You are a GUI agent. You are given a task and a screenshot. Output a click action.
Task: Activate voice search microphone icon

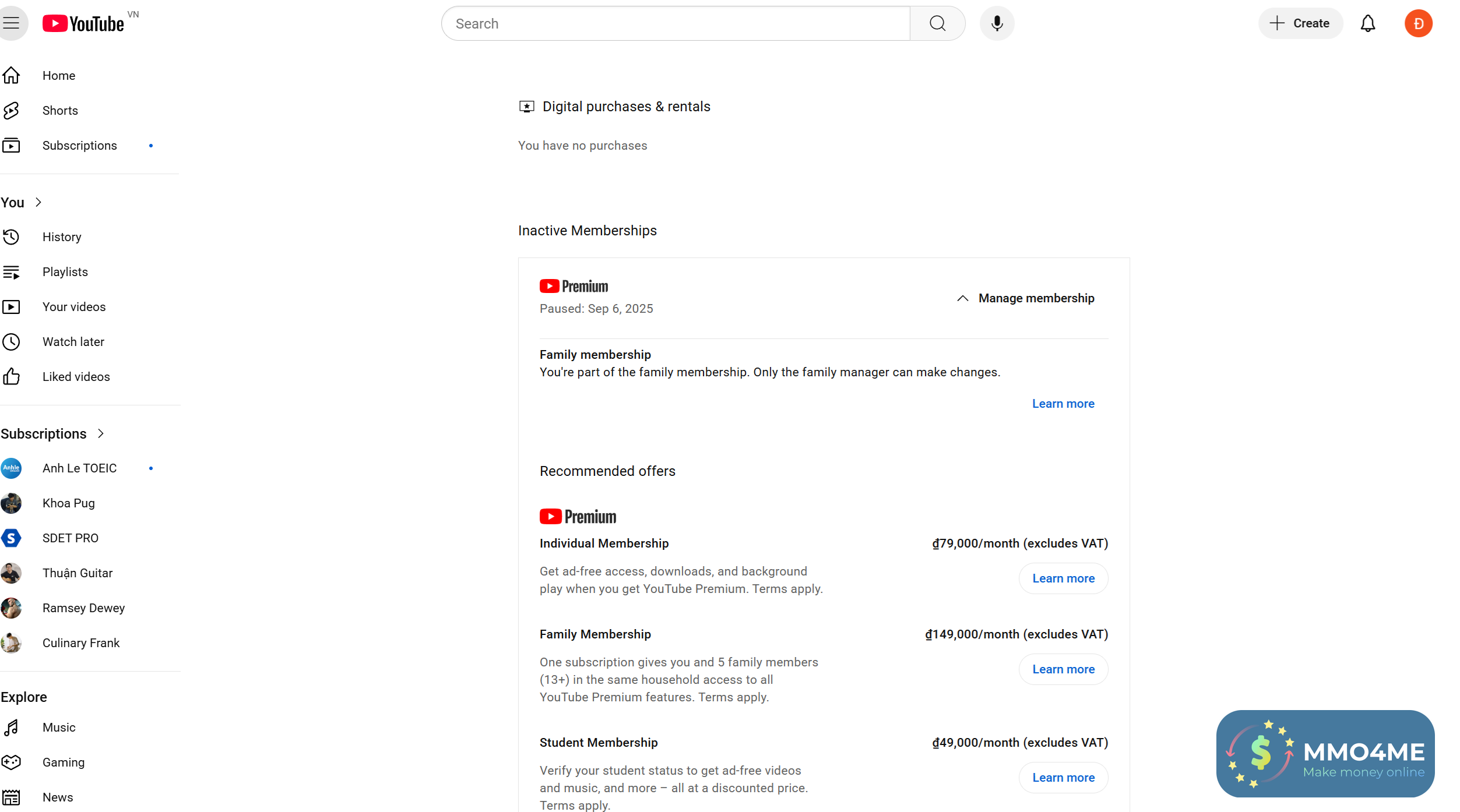(x=997, y=23)
